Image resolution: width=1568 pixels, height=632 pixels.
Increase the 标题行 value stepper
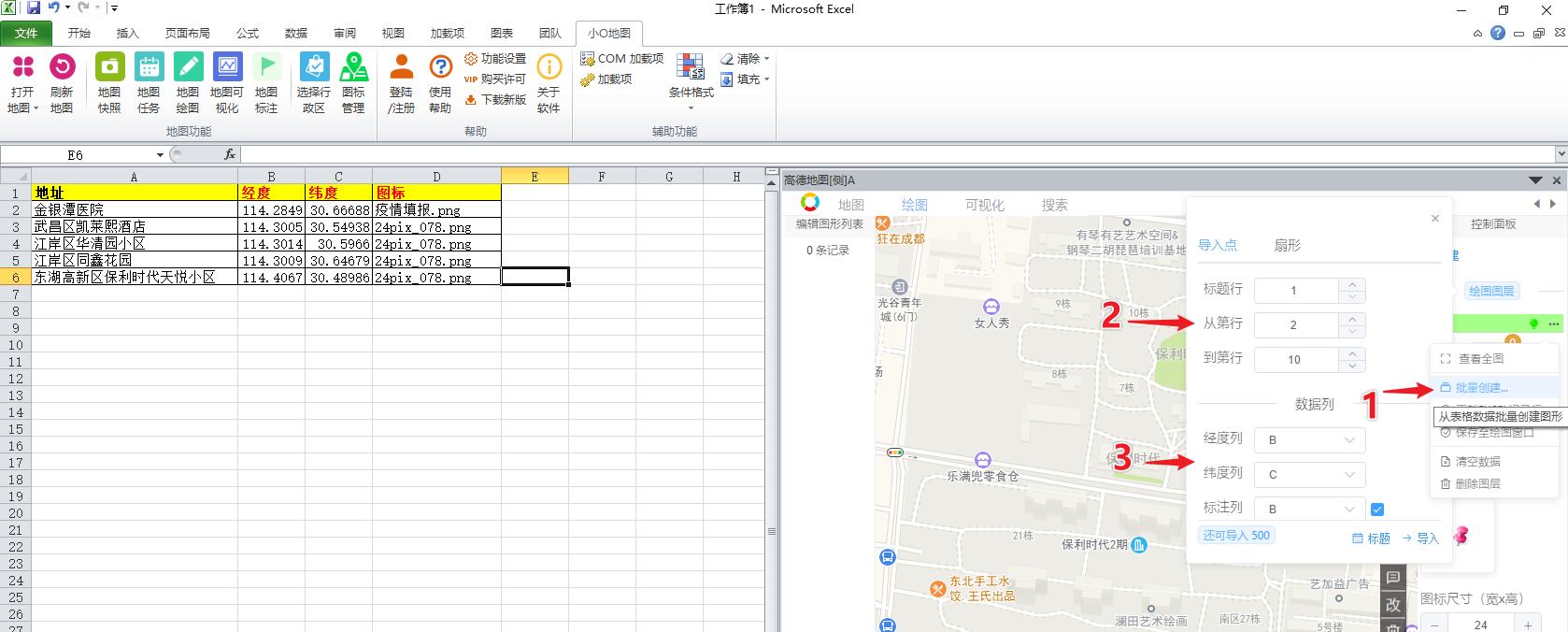(x=1352, y=284)
